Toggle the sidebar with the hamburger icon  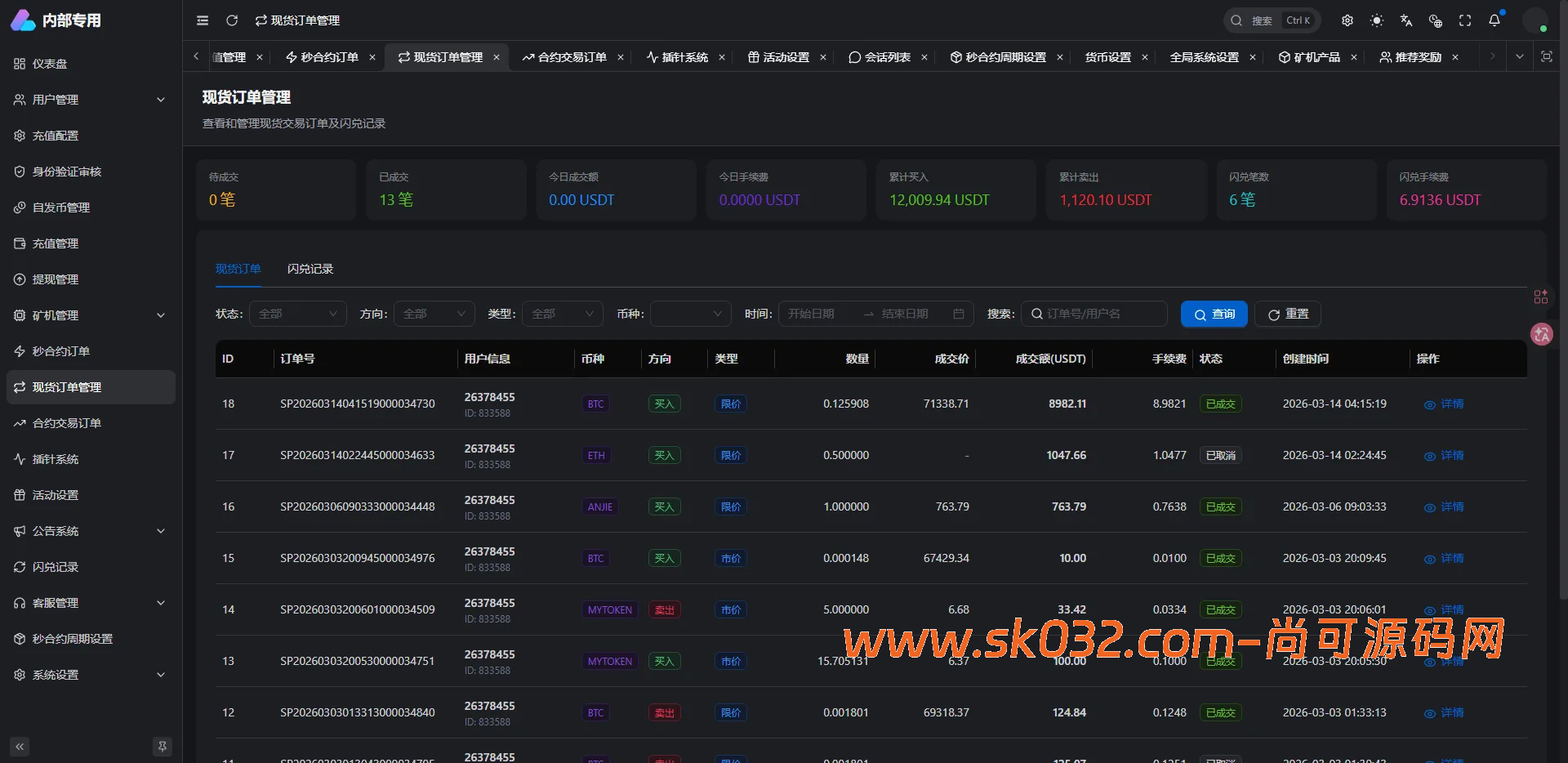click(203, 20)
